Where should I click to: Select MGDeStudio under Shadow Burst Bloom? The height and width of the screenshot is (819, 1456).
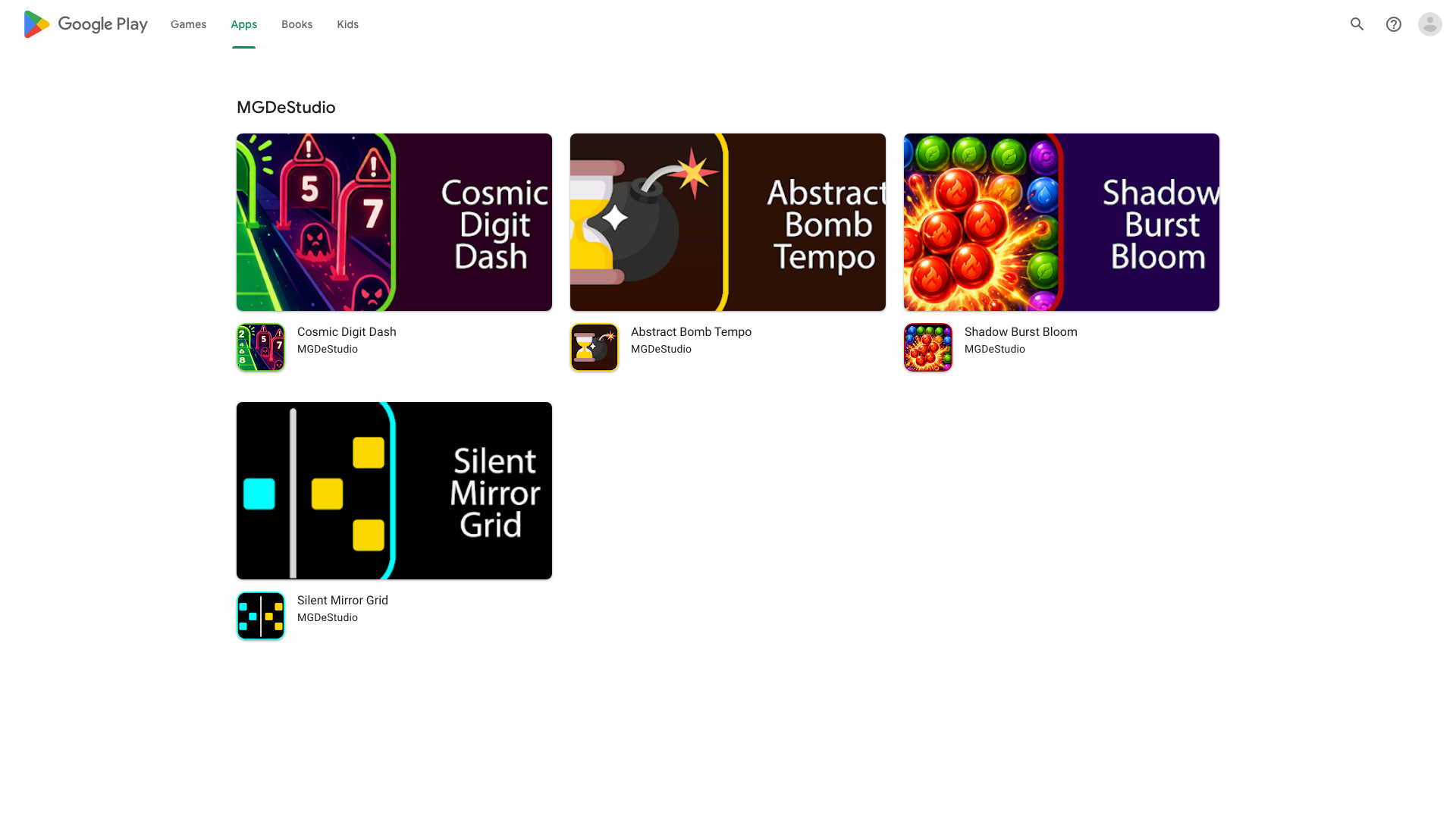point(995,349)
